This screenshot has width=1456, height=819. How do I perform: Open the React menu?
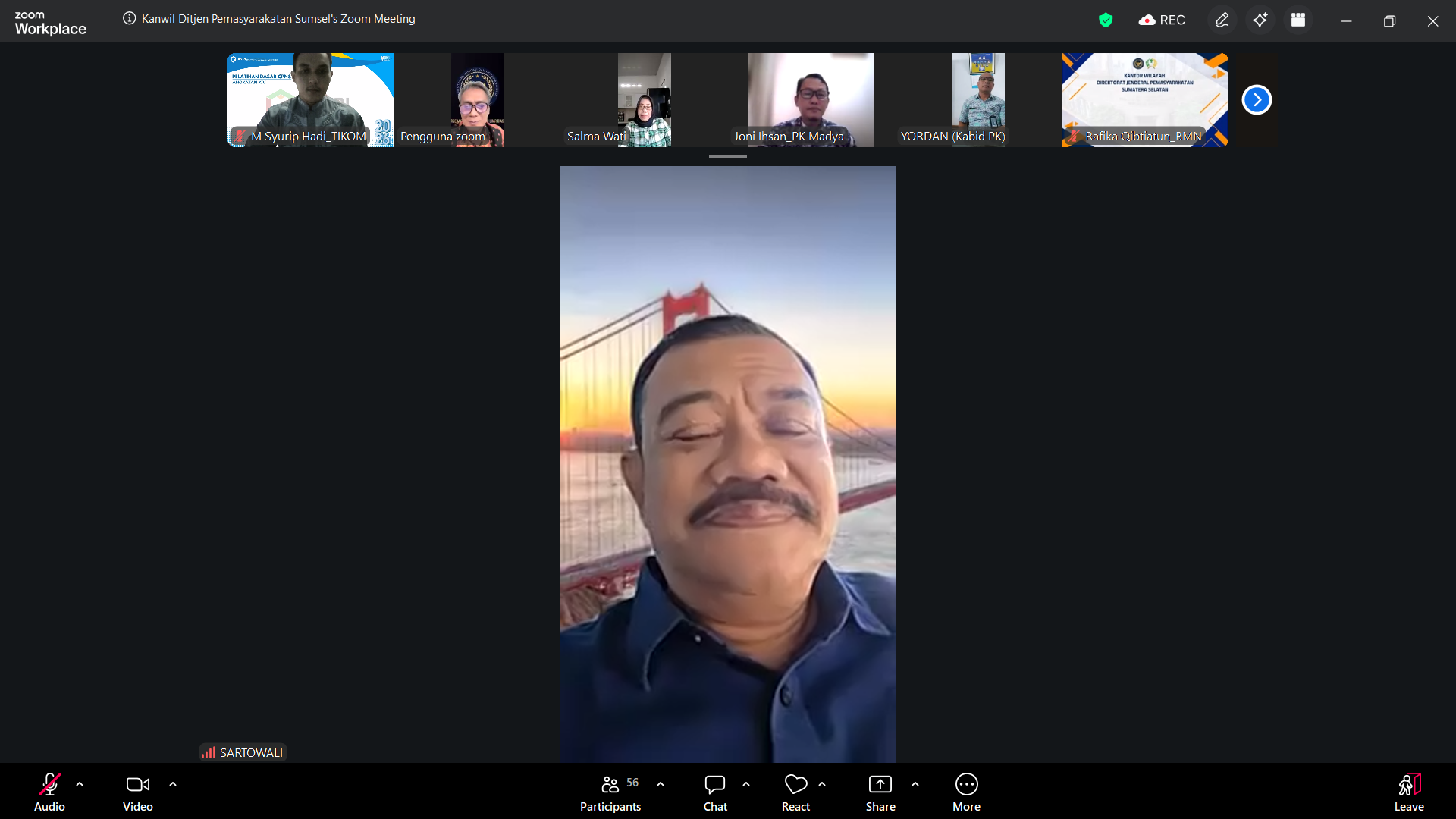point(795,792)
